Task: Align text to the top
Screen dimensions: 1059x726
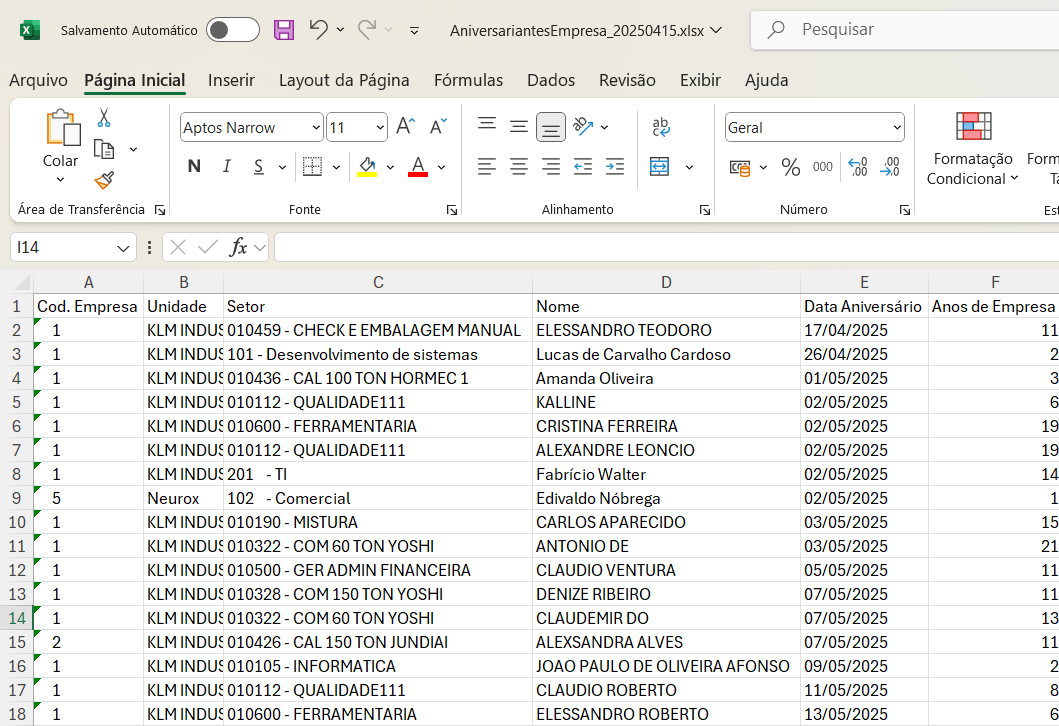Action: [487, 125]
